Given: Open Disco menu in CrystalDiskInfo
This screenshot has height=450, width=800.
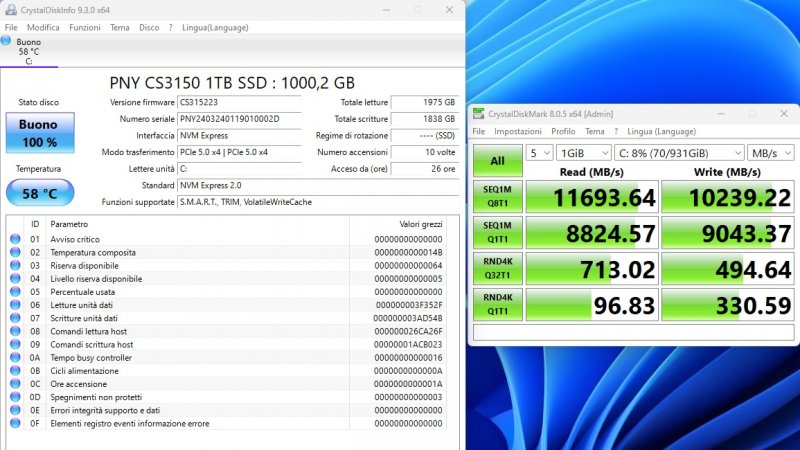Looking at the screenshot, I should pos(149,28).
